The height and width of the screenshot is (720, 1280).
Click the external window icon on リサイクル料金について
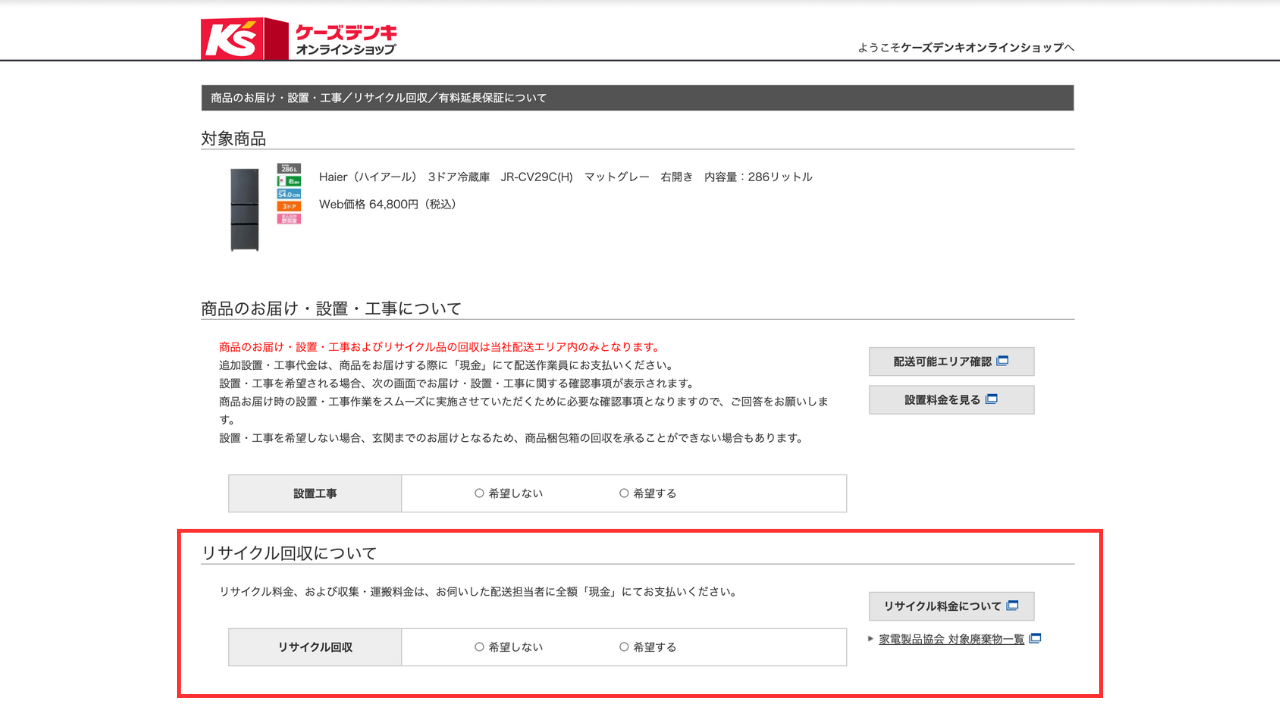(1013, 606)
